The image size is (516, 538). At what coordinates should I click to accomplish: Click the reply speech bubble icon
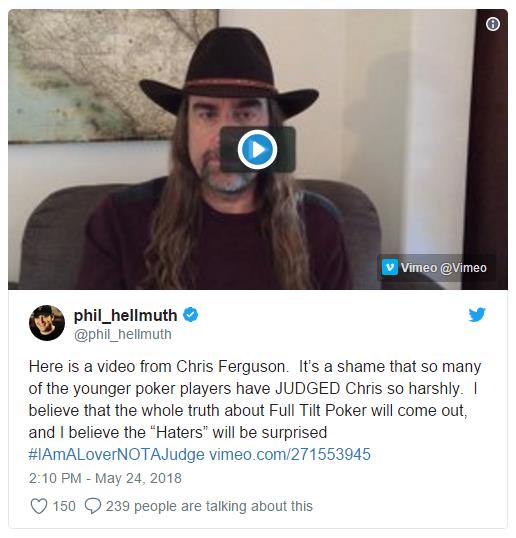click(x=93, y=506)
